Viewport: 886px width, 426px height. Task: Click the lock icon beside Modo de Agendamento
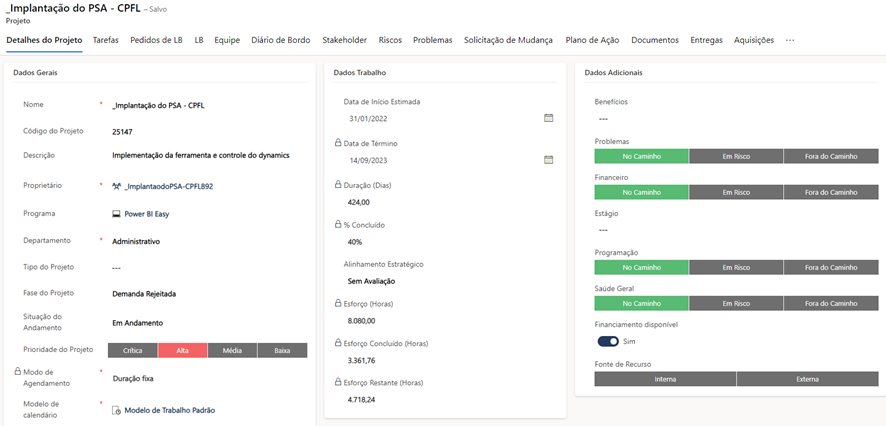point(17,371)
